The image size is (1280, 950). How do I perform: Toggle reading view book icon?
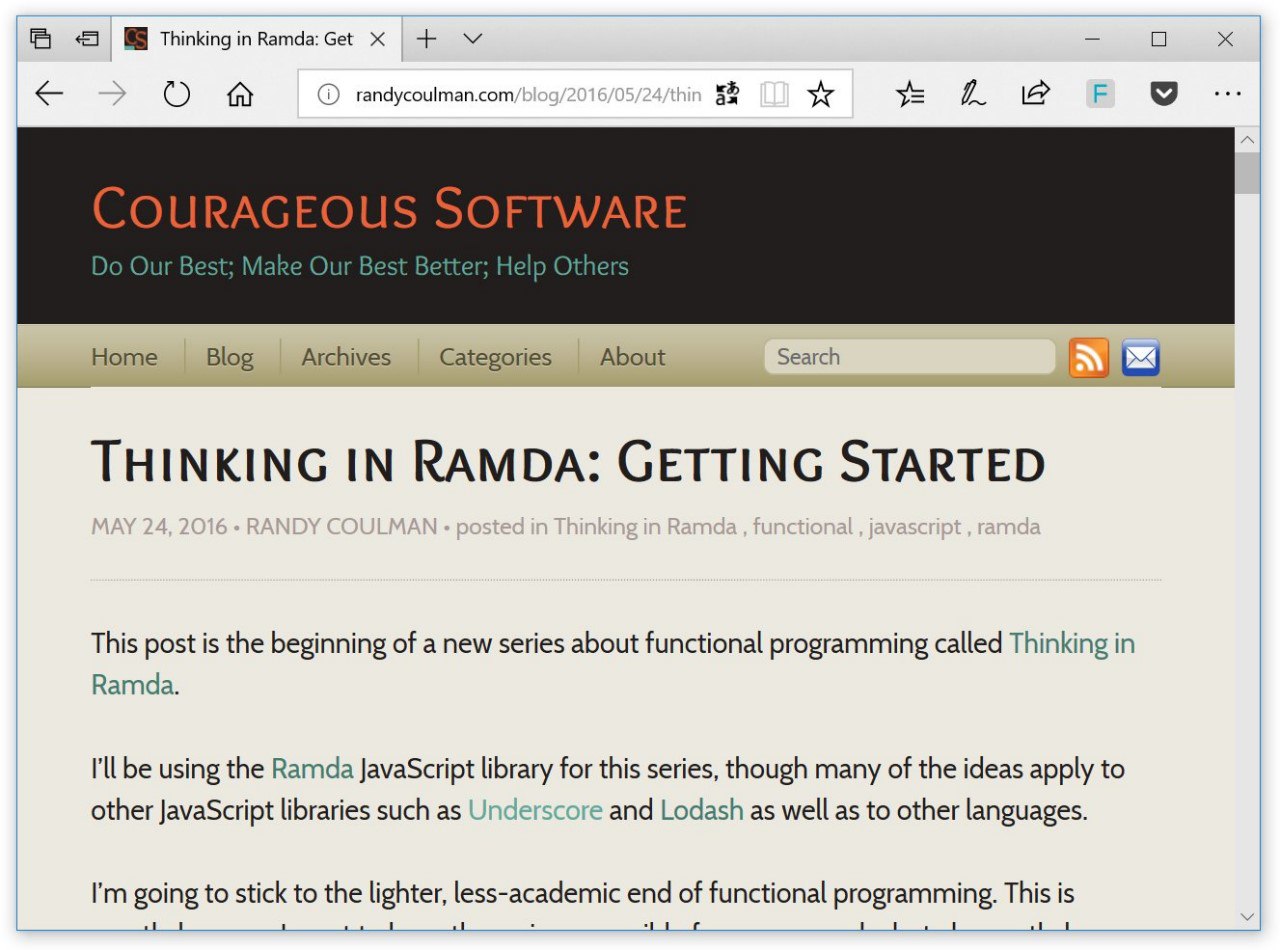click(x=774, y=95)
